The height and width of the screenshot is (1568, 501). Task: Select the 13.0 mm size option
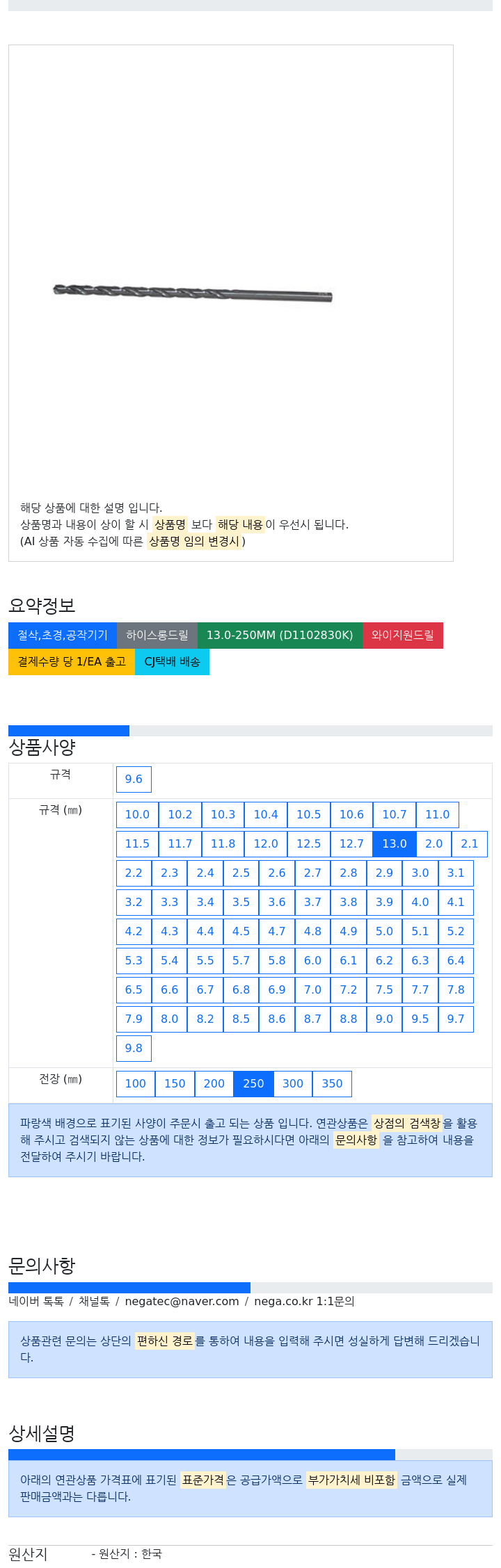(395, 843)
